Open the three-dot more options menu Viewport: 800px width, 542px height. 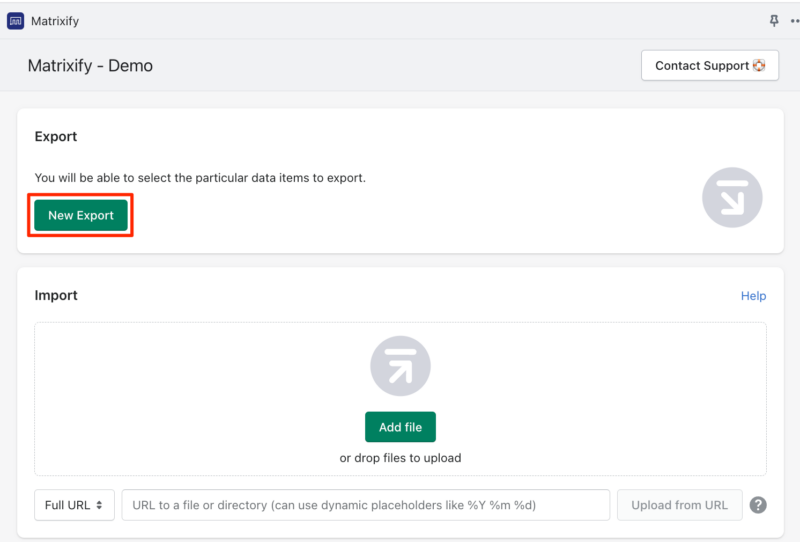[795, 21]
